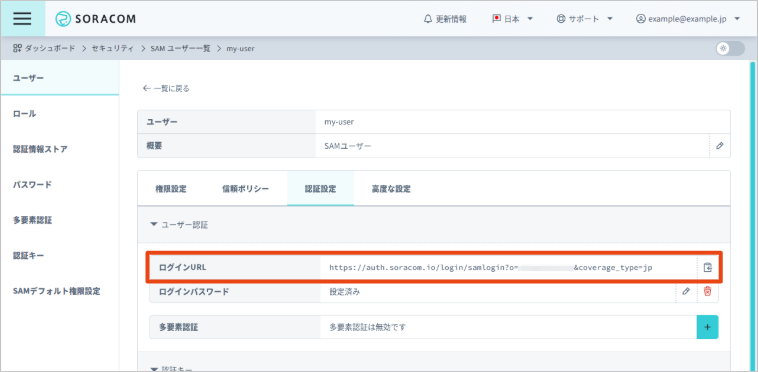Click セキュリティ breadcrumb
This screenshot has width=758, height=372.
point(113,48)
